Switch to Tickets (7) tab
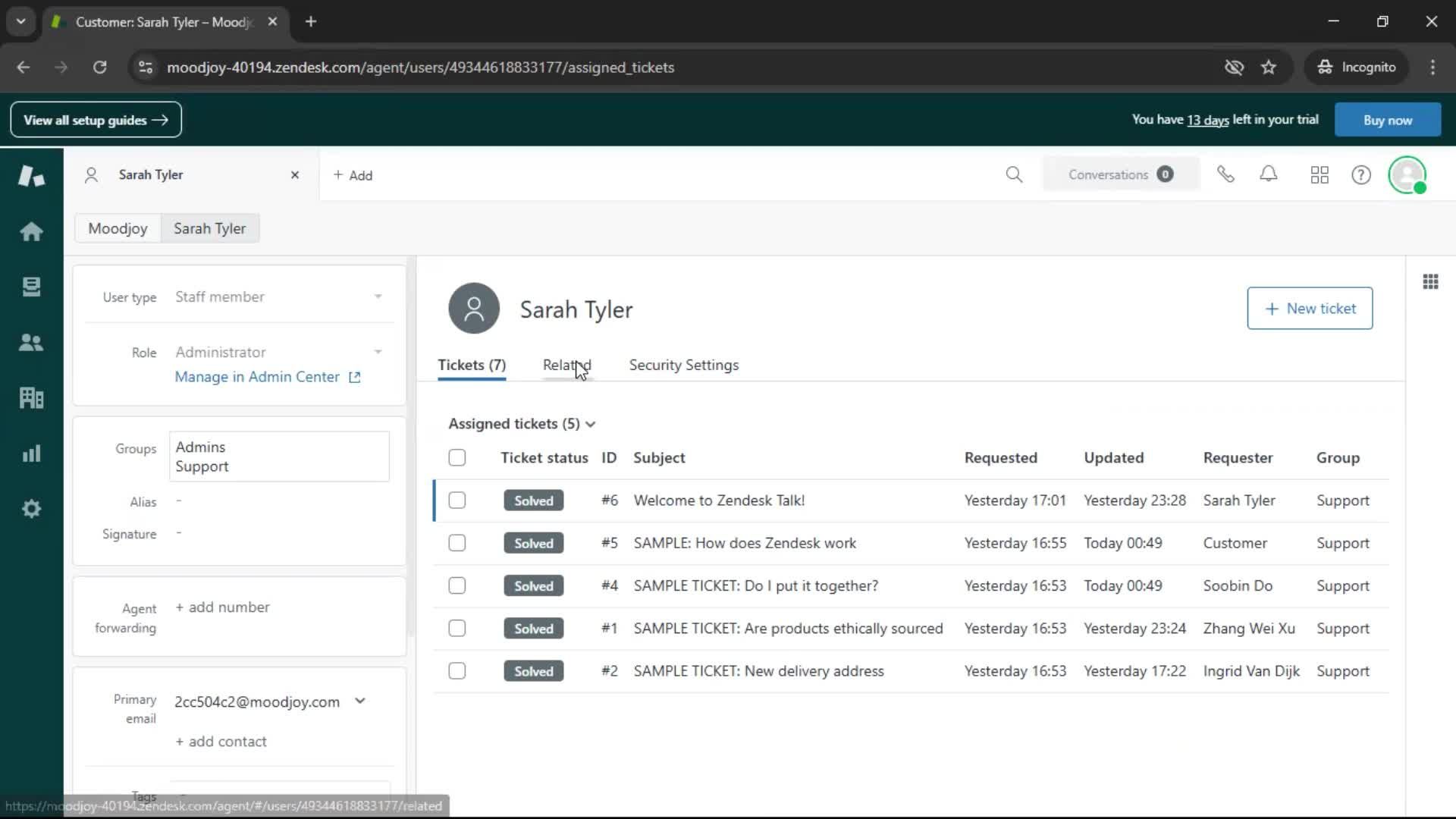Screen dimensions: 1456x819 tap(472, 366)
